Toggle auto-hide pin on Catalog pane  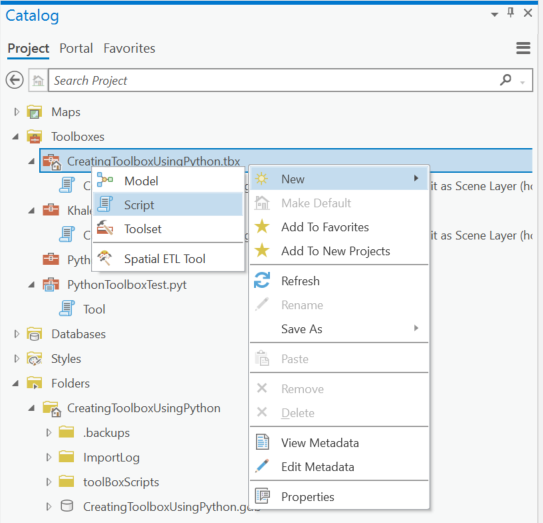tap(510, 13)
